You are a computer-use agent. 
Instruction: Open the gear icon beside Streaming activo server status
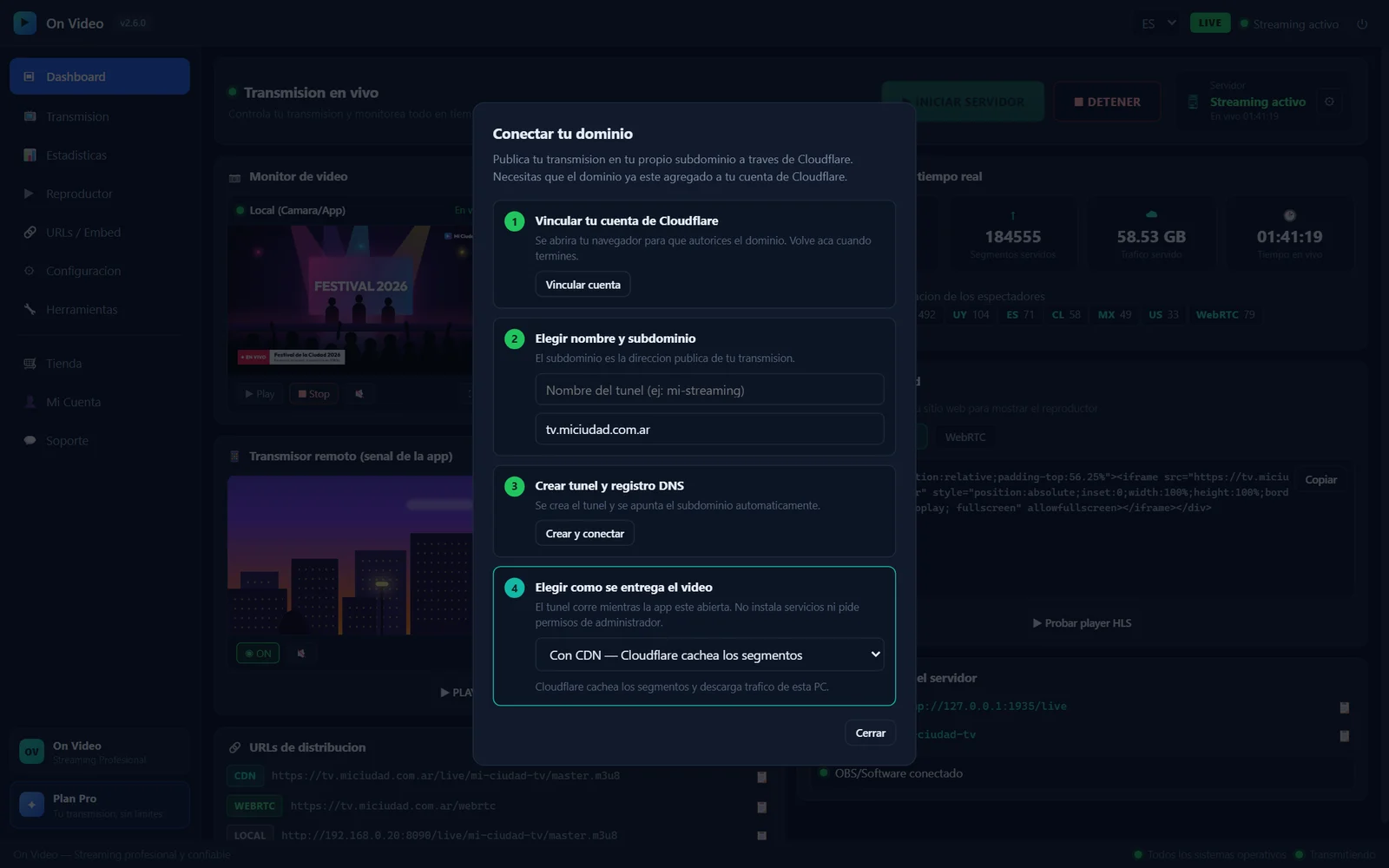tap(1329, 102)
